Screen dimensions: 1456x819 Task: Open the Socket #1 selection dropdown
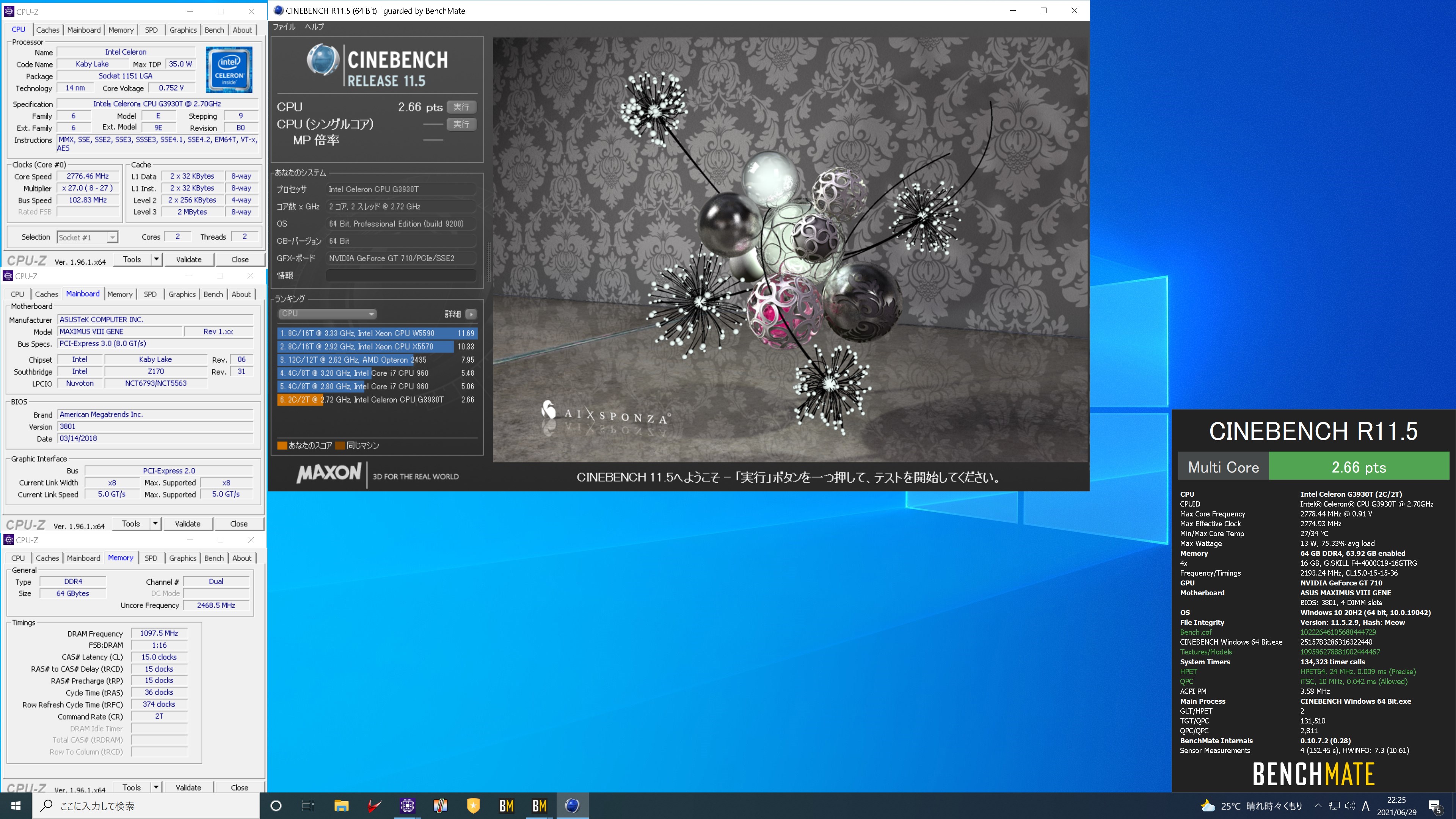tap(87, 237)
